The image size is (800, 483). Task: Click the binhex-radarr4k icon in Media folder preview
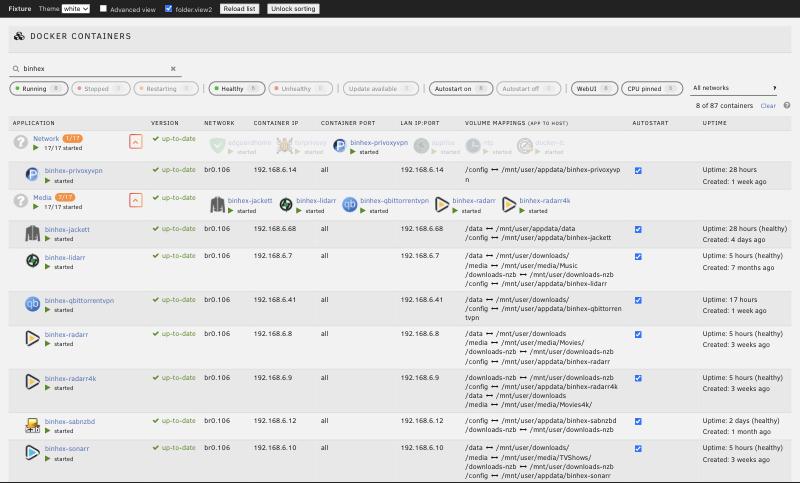[509, 205]
